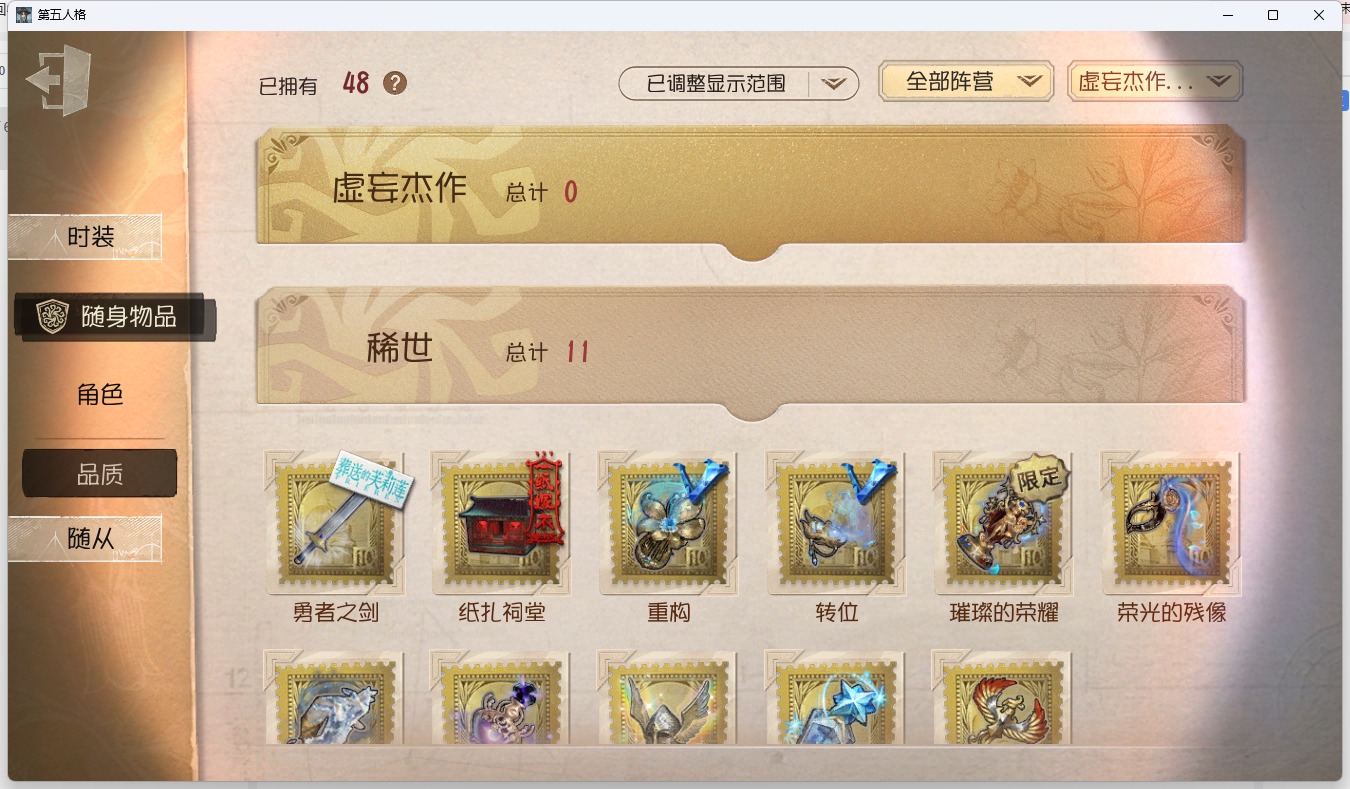This screenshot has height=789, width=1350.
Task: Open the 虚妄杰作 quality filter dropdown
Action: coord(1155,82)
